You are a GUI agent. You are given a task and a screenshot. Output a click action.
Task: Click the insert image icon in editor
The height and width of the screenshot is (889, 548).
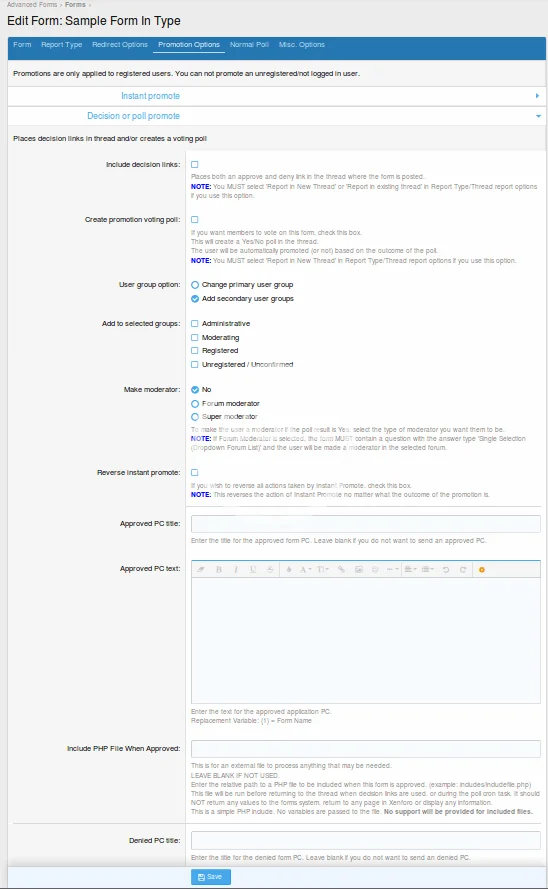(x=359, y=569)
